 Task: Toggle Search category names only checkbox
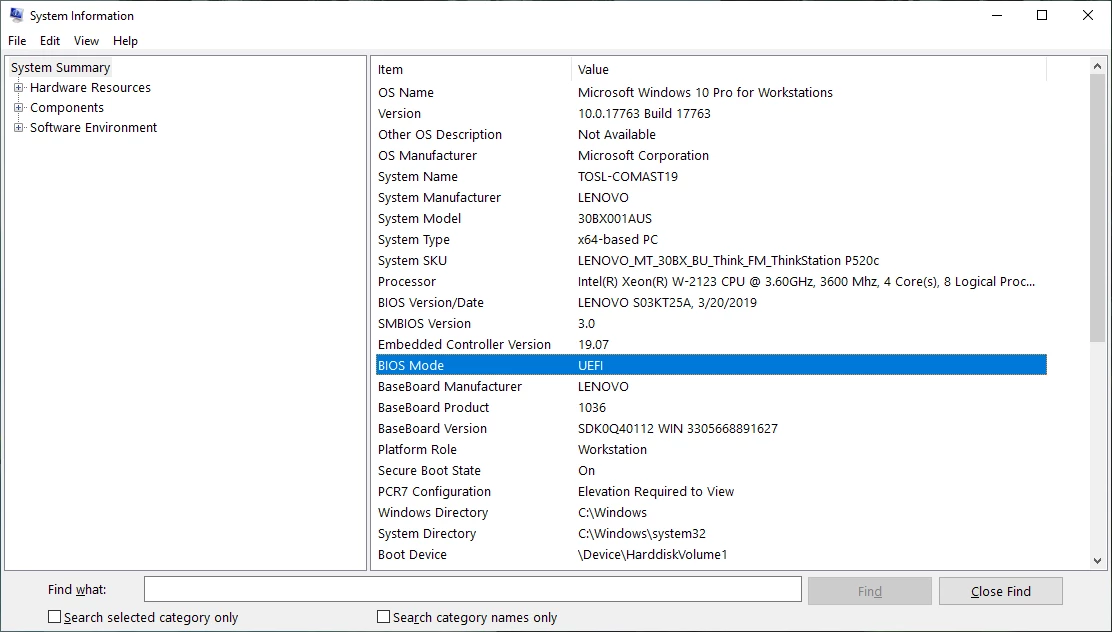(x=384, y=617)
